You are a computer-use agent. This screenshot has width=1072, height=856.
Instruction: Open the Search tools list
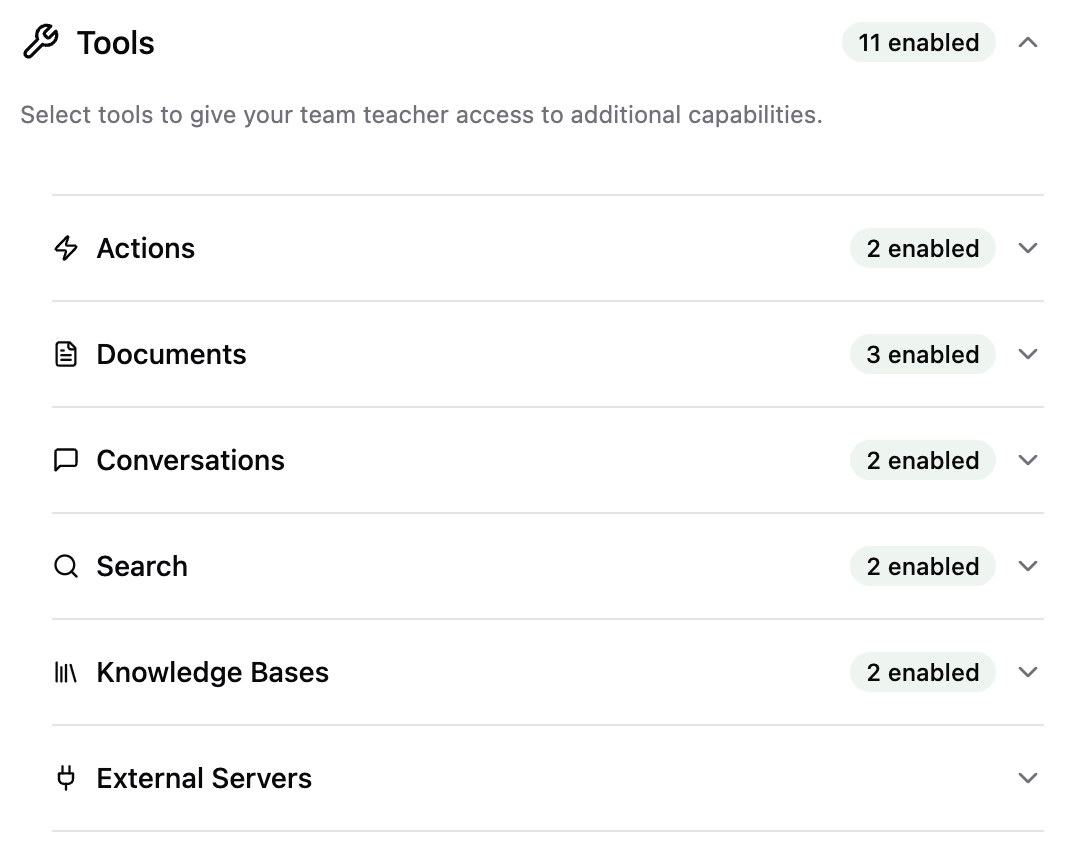1028,566
